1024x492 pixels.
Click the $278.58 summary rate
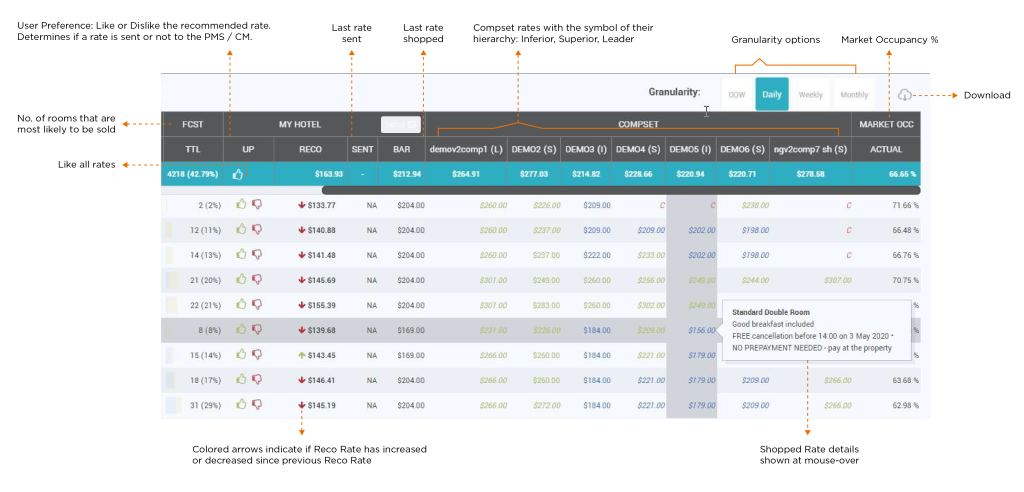pyautogui.click(x=810, y=174)
